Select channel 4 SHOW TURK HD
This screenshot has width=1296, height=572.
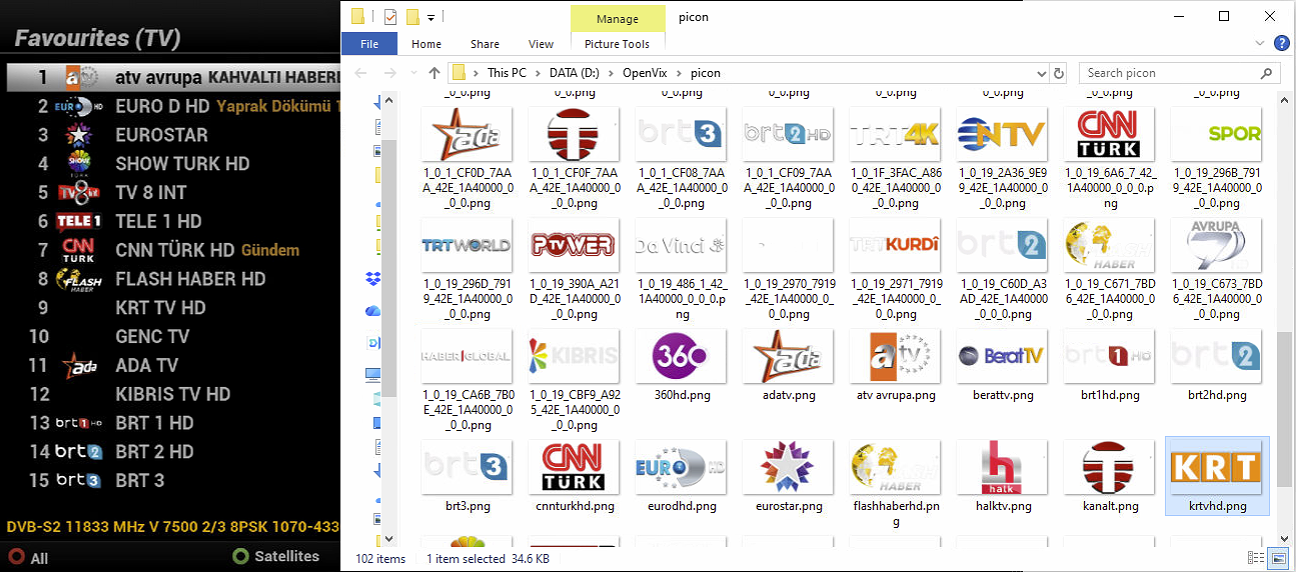coord(173,164)
